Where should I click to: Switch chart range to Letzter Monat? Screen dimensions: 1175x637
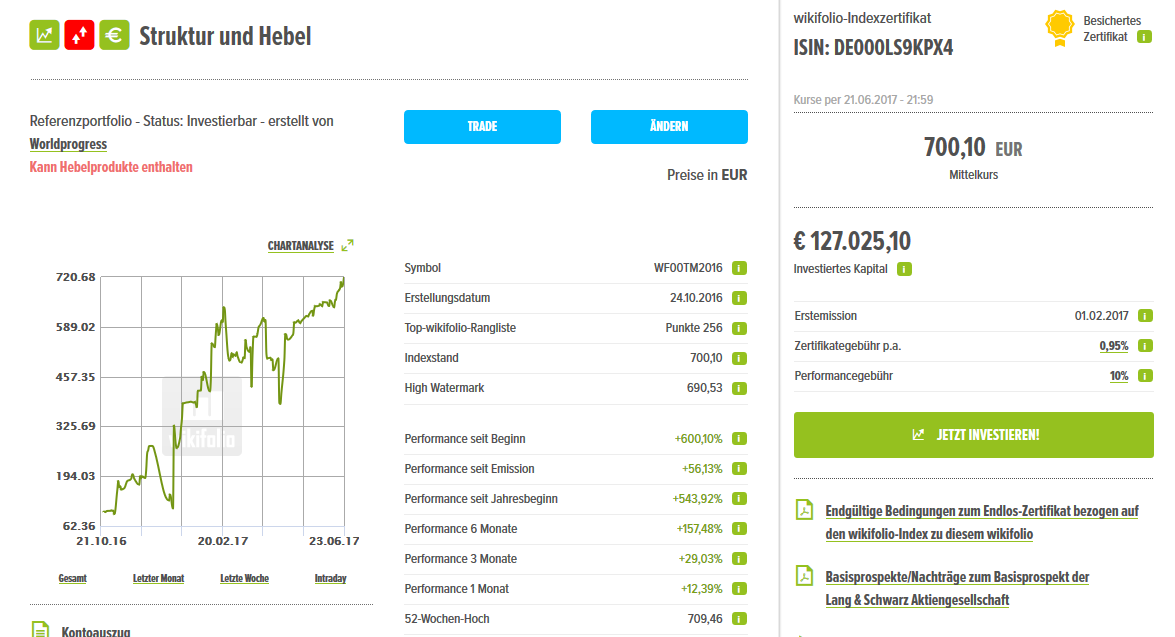coord(159,578)
